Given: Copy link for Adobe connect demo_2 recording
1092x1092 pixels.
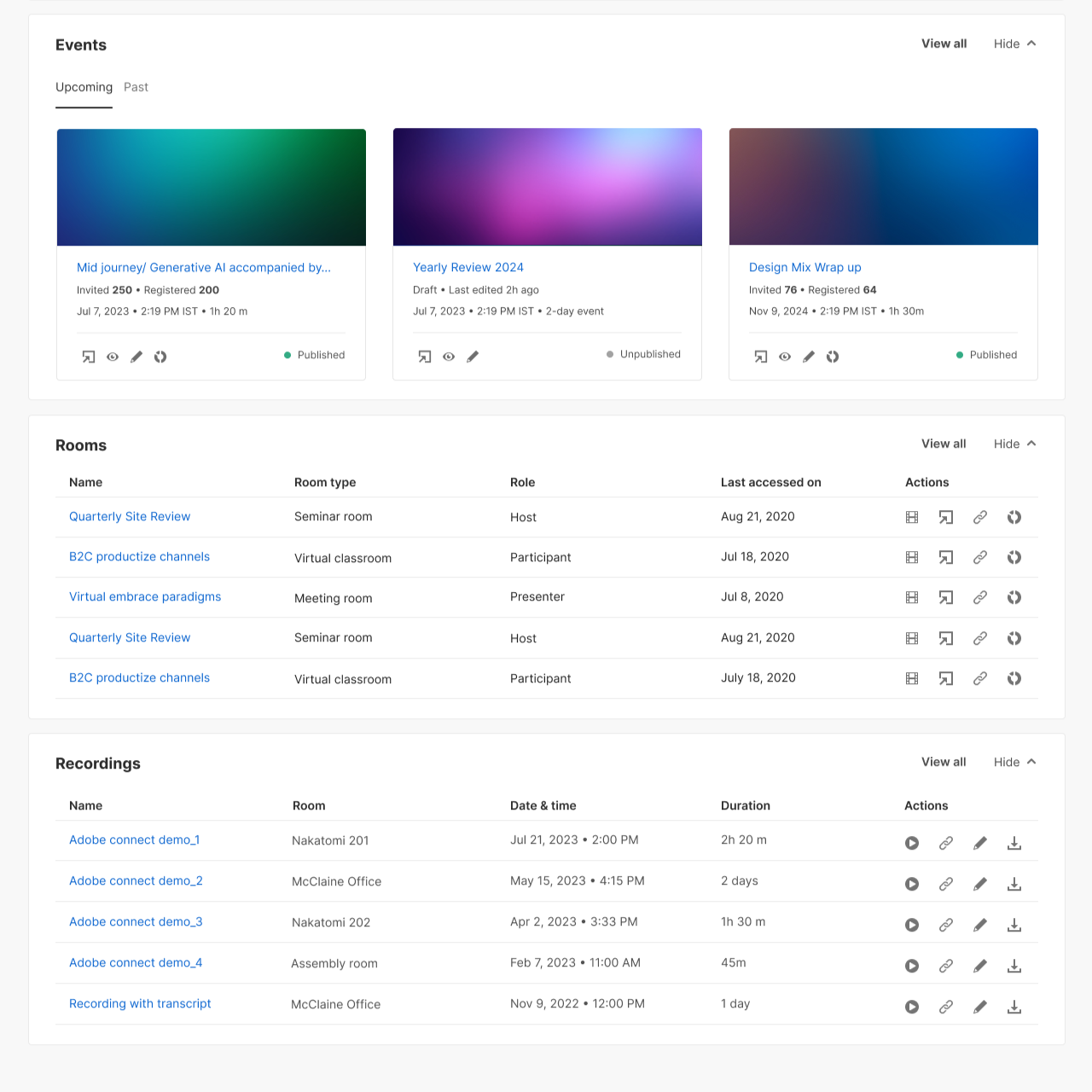Looking at the screenshot, I should pos(946,884).
